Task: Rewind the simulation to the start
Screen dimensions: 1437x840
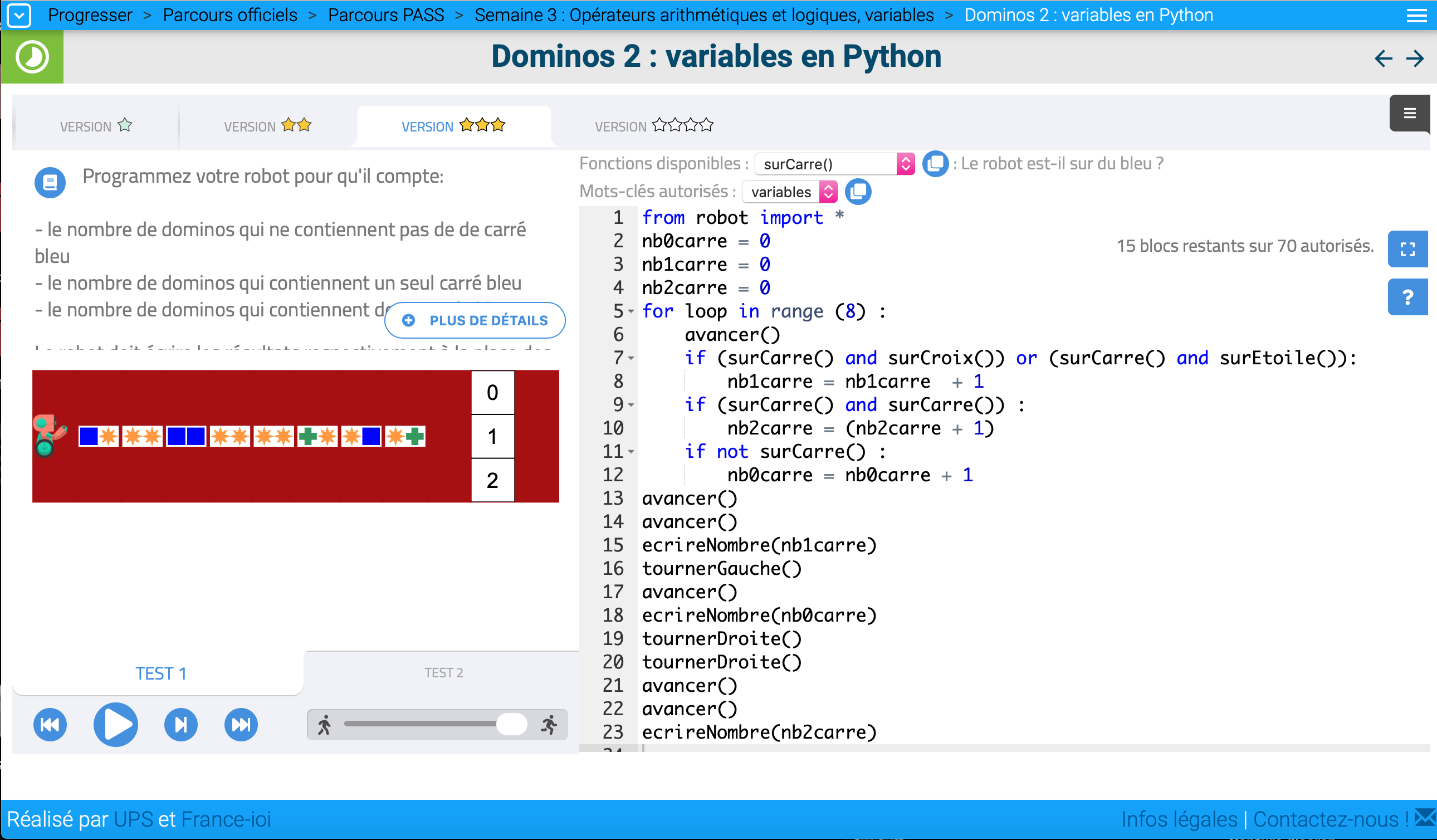Action: point(50,724)
